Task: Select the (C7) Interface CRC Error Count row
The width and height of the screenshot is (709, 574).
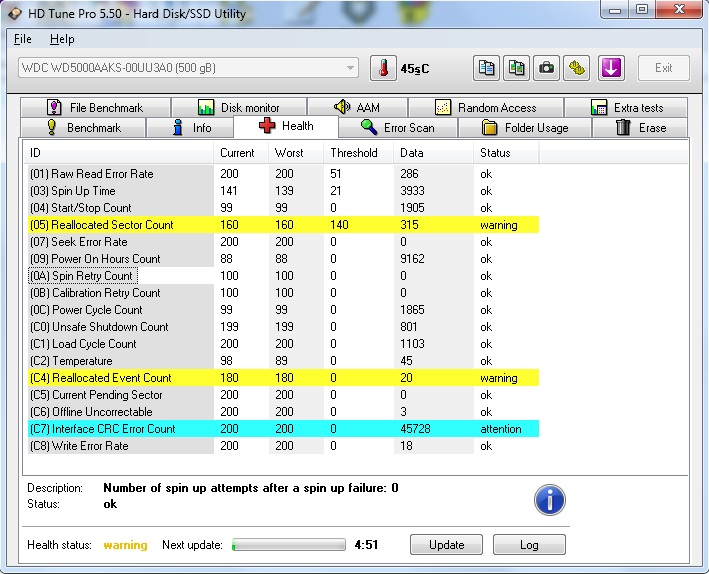Action: pyautogui.click(x=284, y=429)
